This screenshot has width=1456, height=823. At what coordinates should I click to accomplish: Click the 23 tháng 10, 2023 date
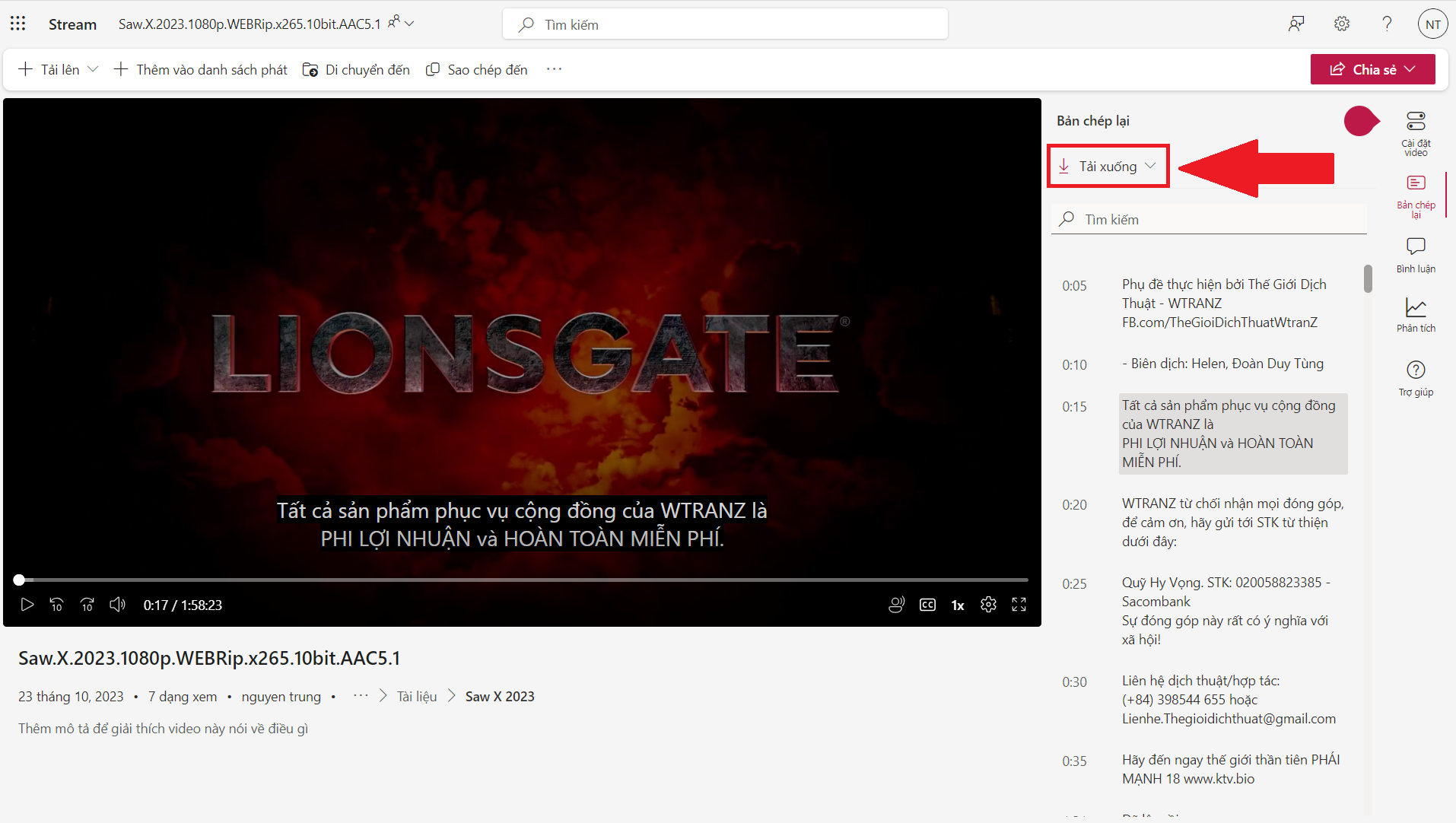click(x=71, y=697)
